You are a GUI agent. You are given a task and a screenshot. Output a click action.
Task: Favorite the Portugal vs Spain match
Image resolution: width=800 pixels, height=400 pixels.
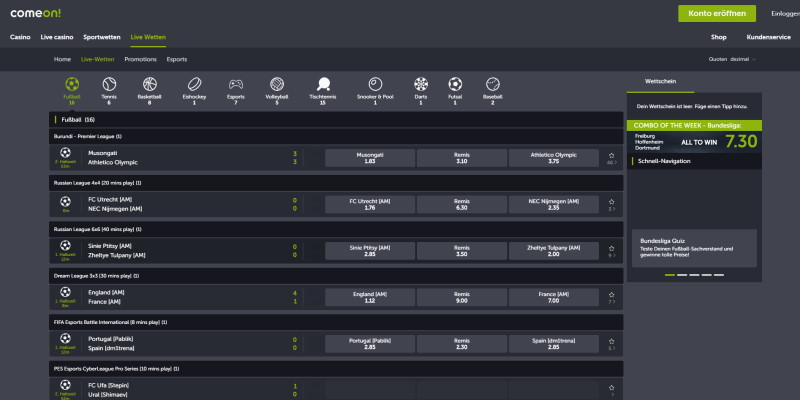click(x=612, y=341)
